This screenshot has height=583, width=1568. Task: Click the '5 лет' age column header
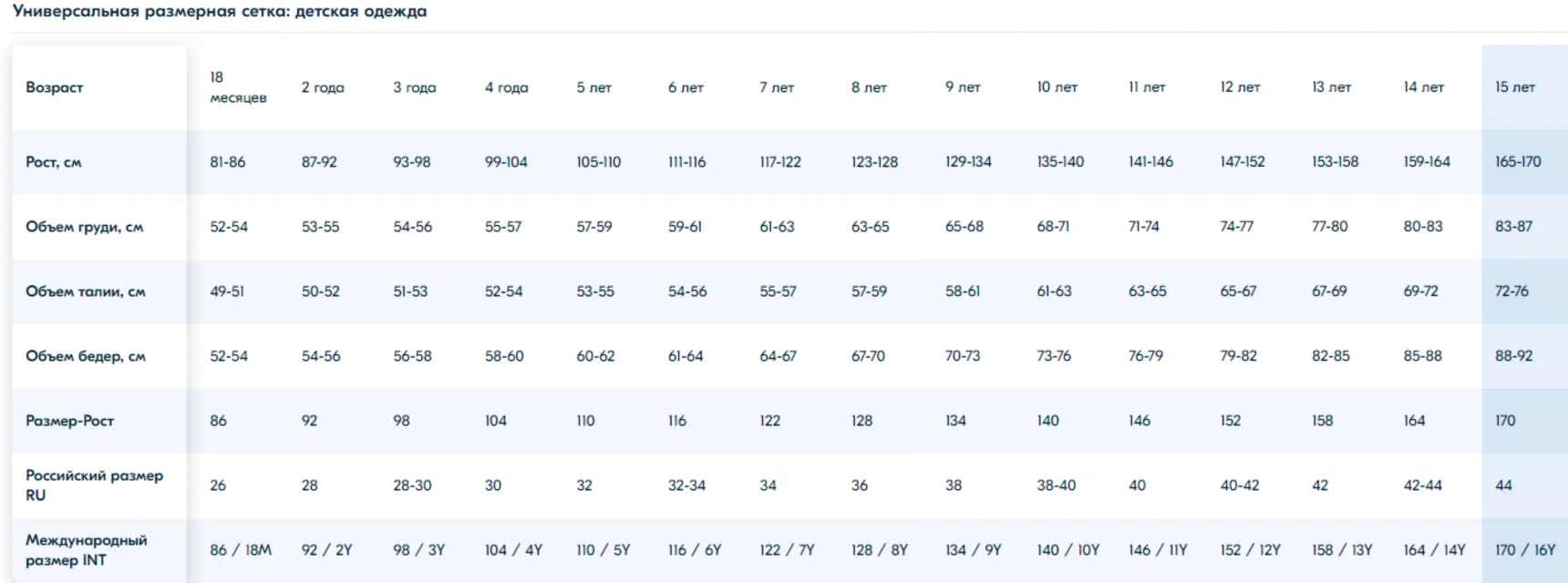(594, 87)
